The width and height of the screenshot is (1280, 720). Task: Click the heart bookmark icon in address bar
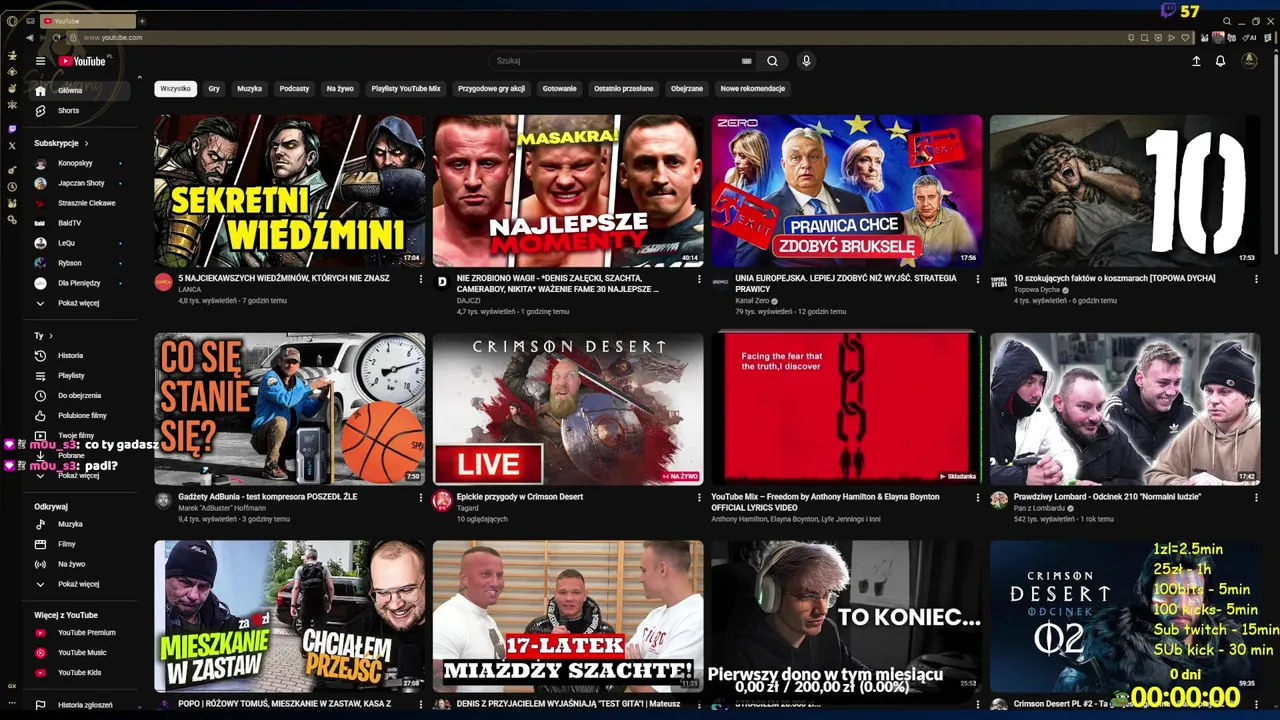point(1186,38)
